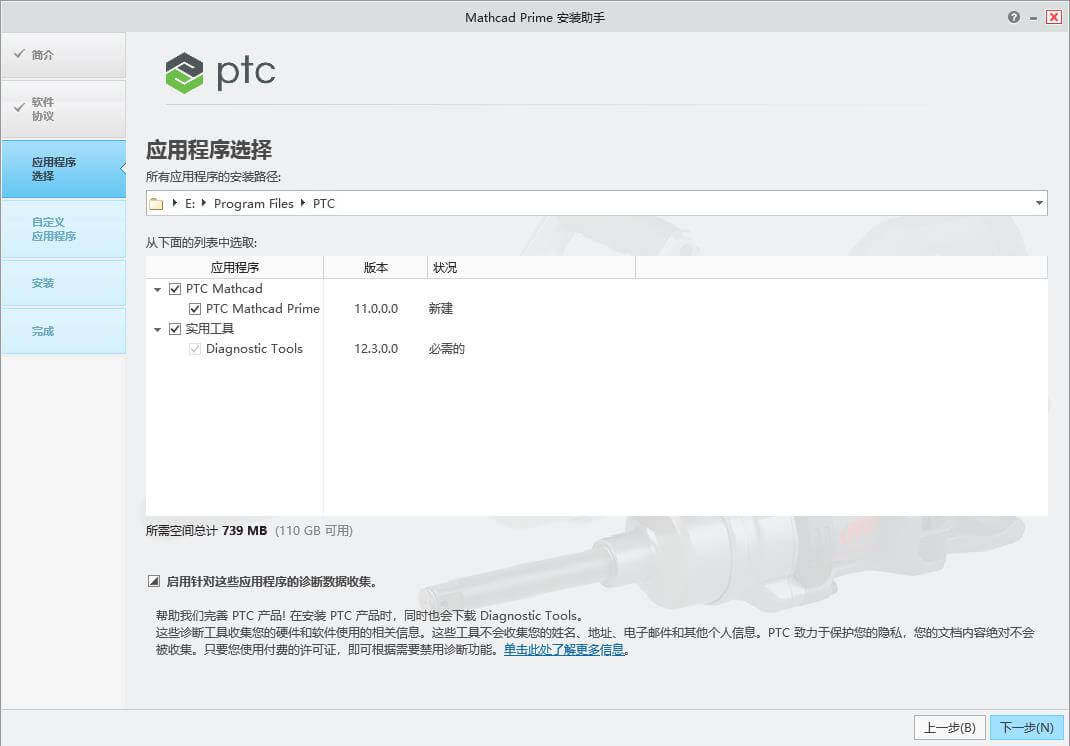Select the 应用程序选择 step

[63, 169]
